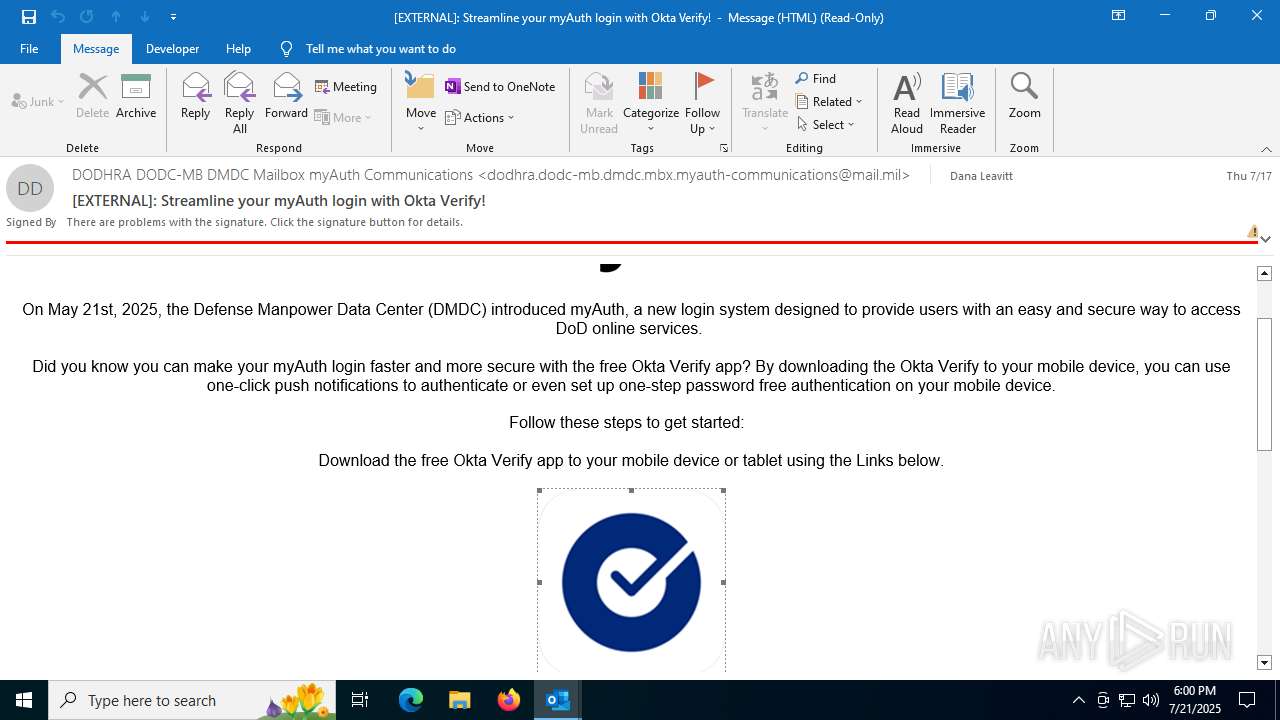Click the sender name and email address

click(x=491, y=175)
